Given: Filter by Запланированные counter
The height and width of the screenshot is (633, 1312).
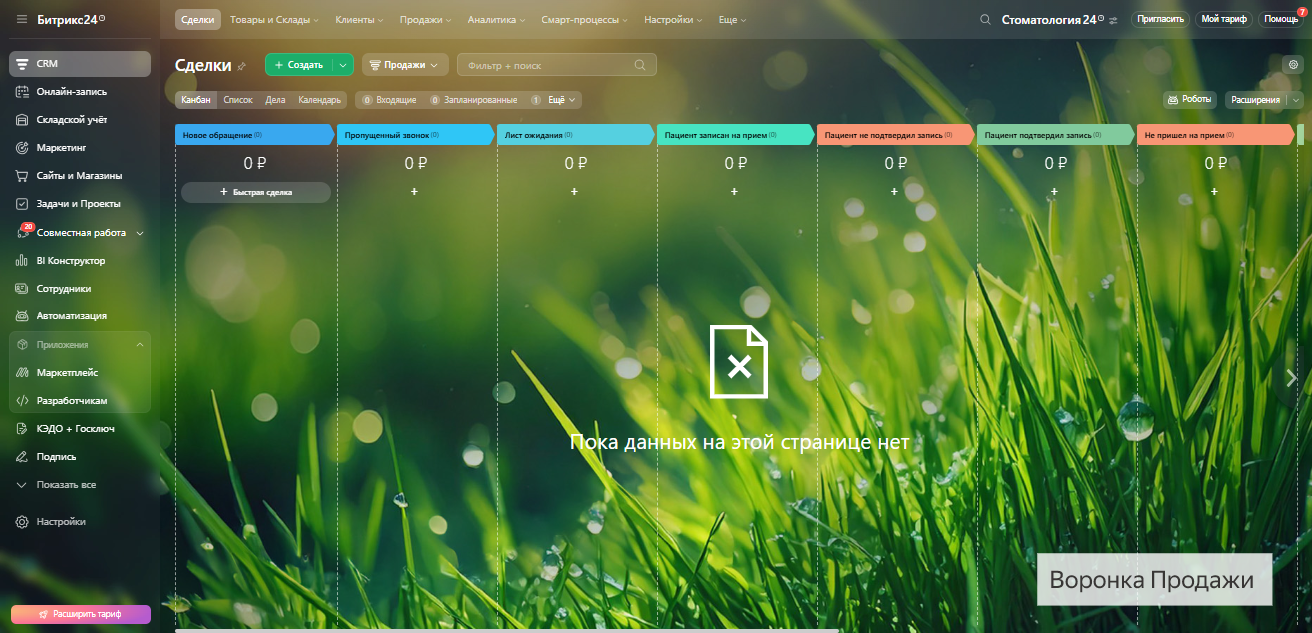Looking at the screenshot, I should (473, 100).
